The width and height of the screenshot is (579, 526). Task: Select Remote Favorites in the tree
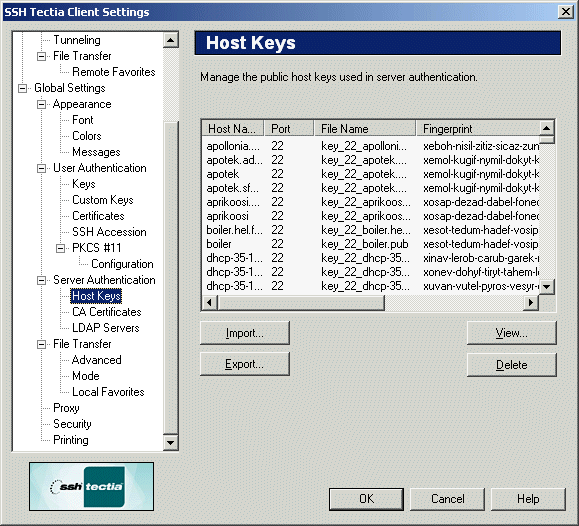click(x=114, y=72)
